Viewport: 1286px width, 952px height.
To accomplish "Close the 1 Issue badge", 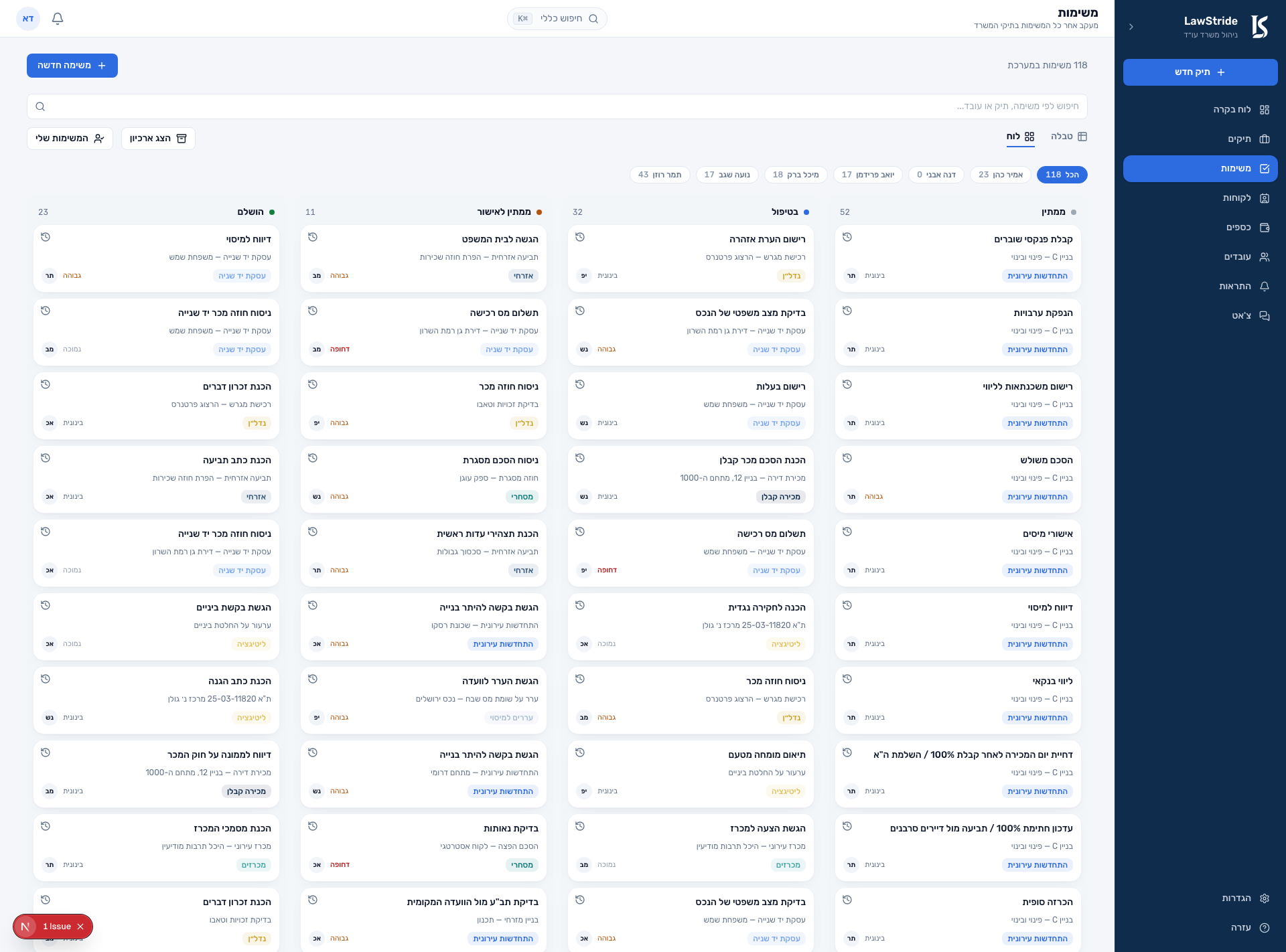I will pyautogui.click(x=80, y=927).
